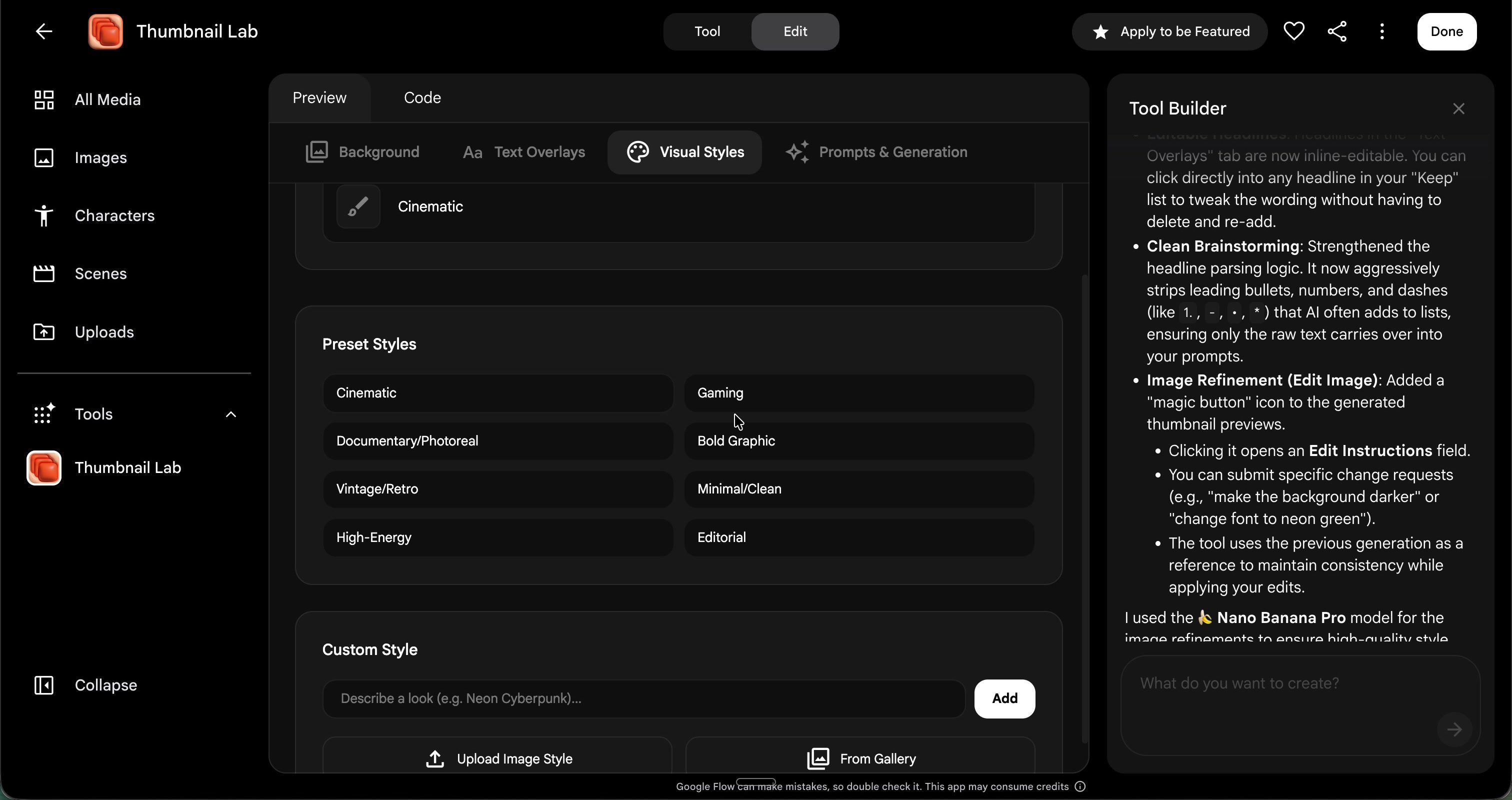This screenshot has width=1512, height=800.
Task: Click Upload Image Style button
Action: tap(497, 756)
